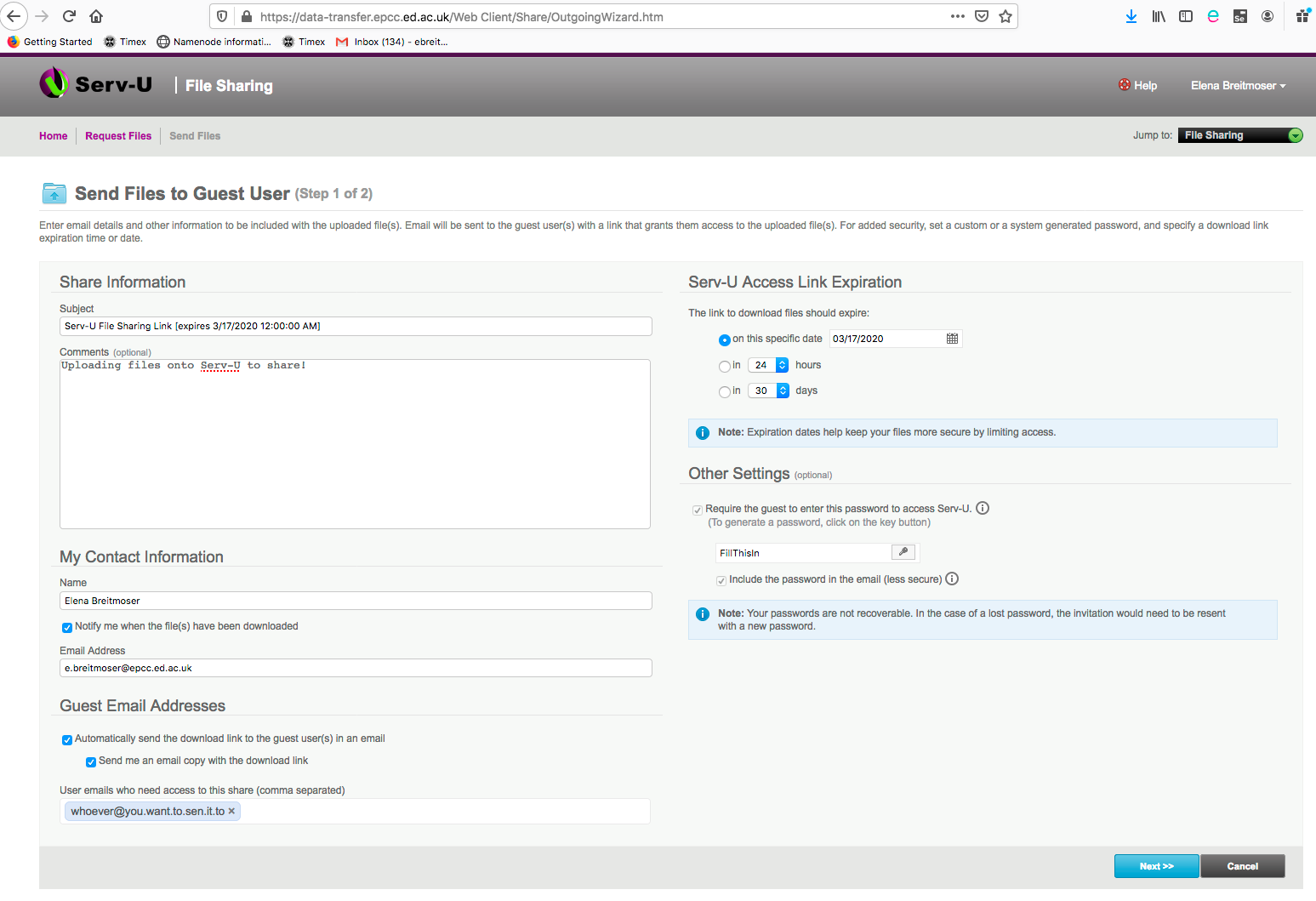Click the Cancel button
Screen dimensions: 1316x901
(1242, 866)
